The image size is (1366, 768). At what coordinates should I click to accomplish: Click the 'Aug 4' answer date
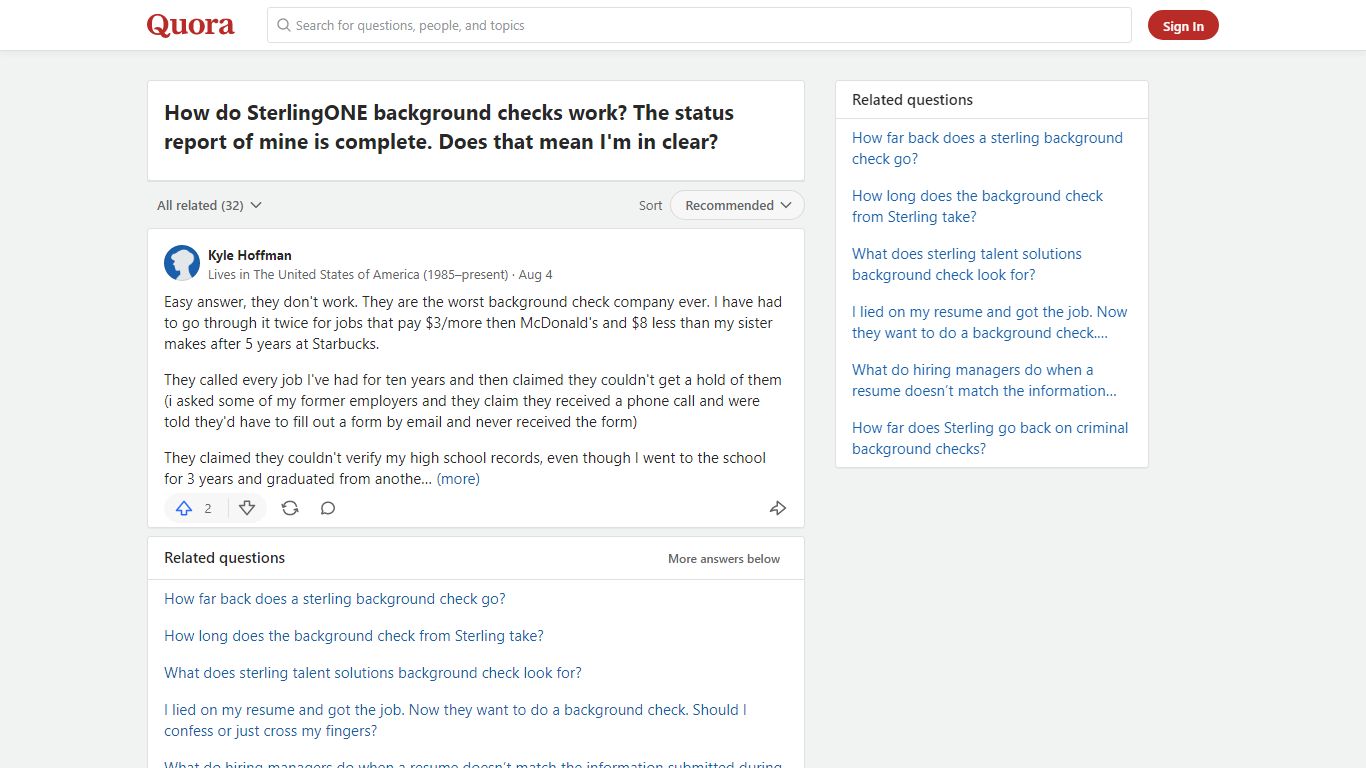click(x=535, y=274)
